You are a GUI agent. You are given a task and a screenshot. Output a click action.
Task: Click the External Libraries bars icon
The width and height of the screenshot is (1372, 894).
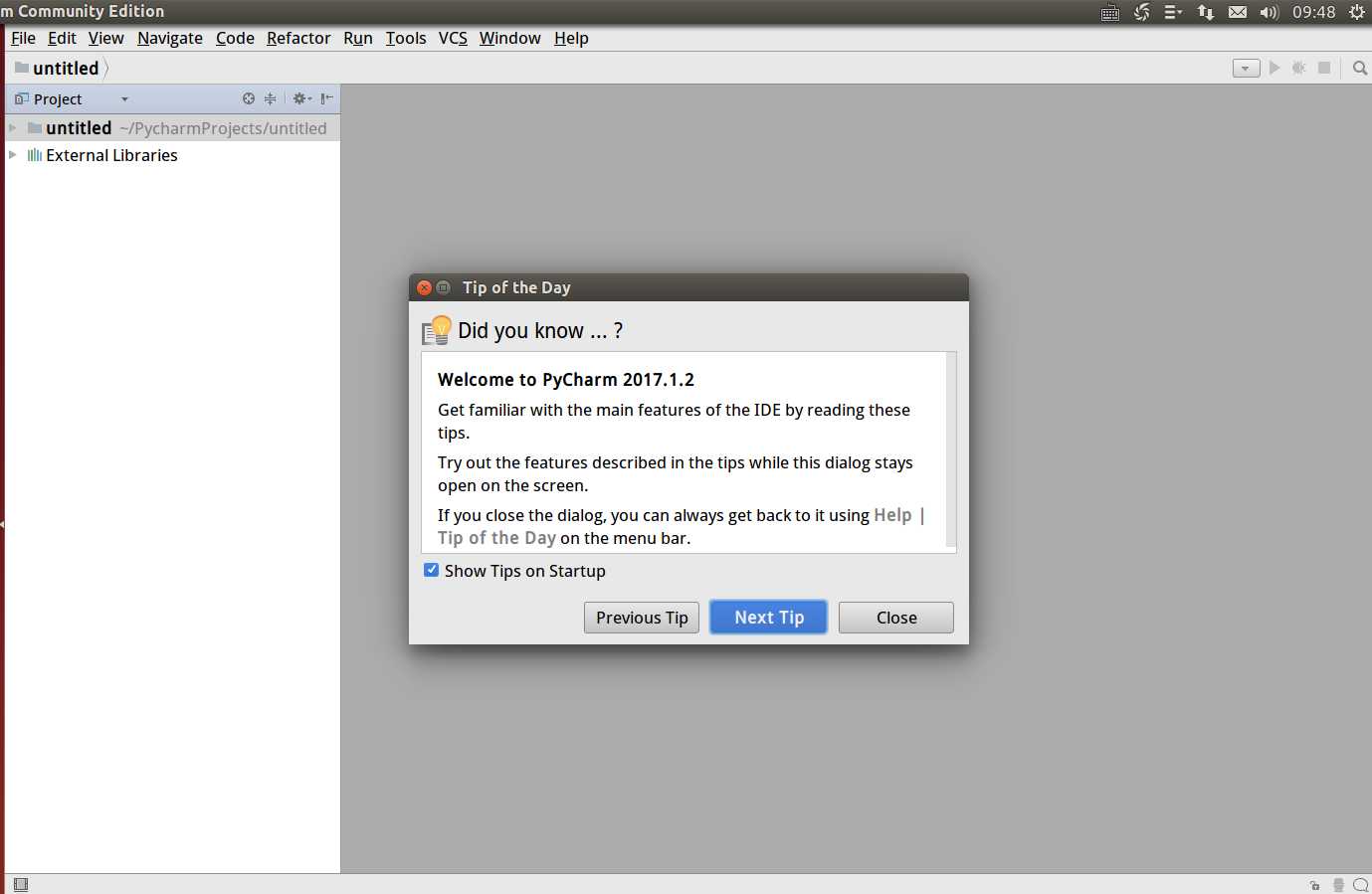[35, 155]
